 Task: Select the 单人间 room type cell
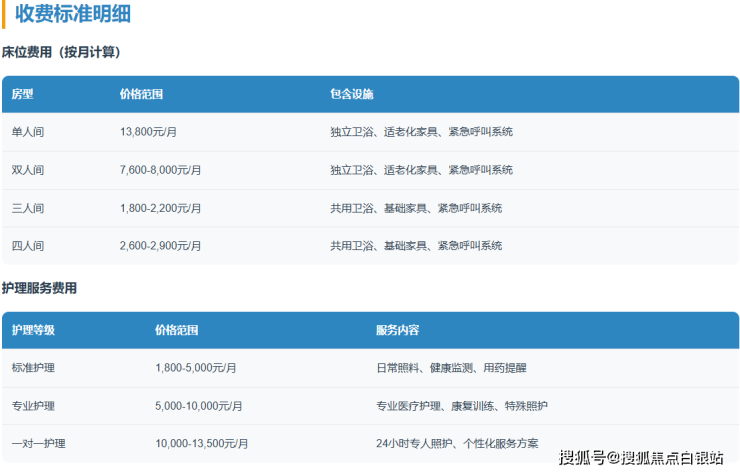pos(28,132)
